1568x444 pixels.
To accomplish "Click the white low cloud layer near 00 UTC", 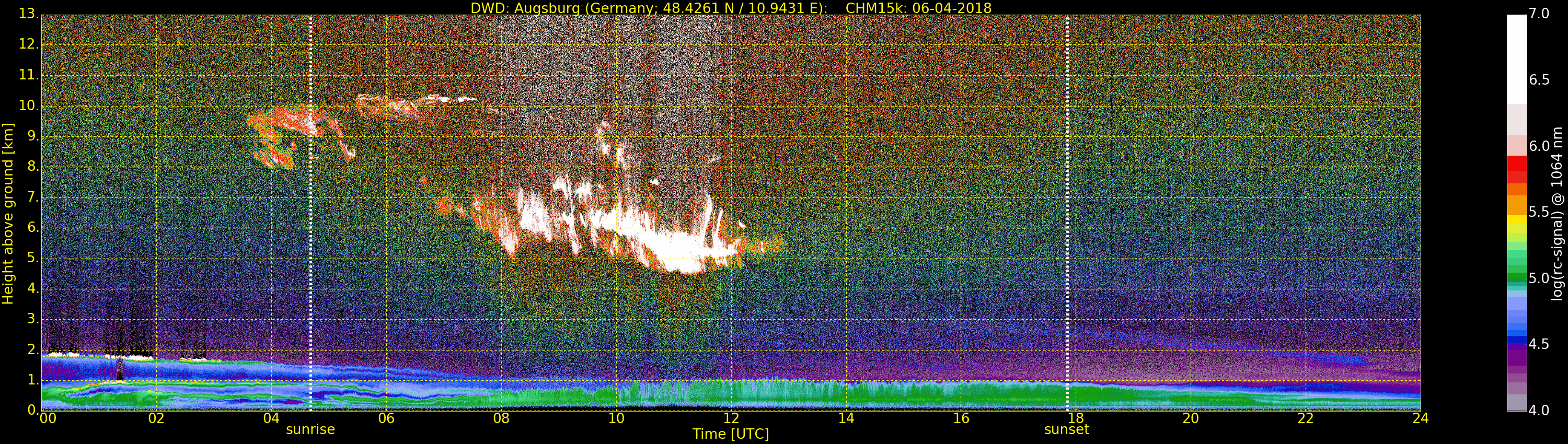I will point(64,354).
